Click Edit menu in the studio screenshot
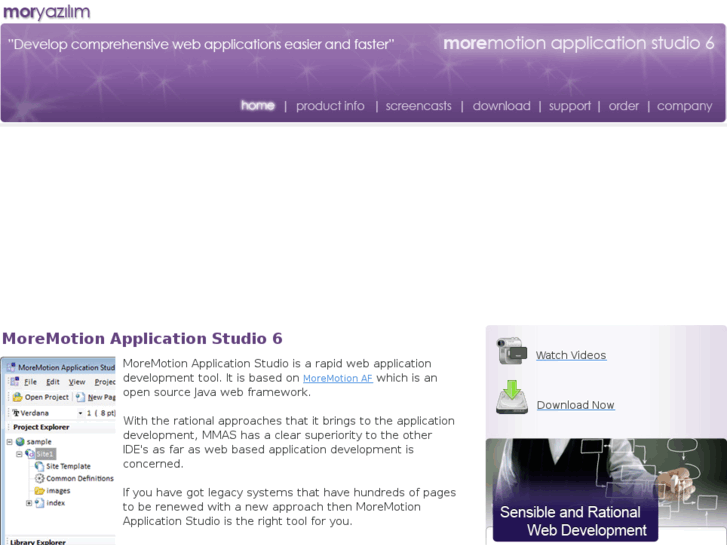 click(x=53, y=382)
